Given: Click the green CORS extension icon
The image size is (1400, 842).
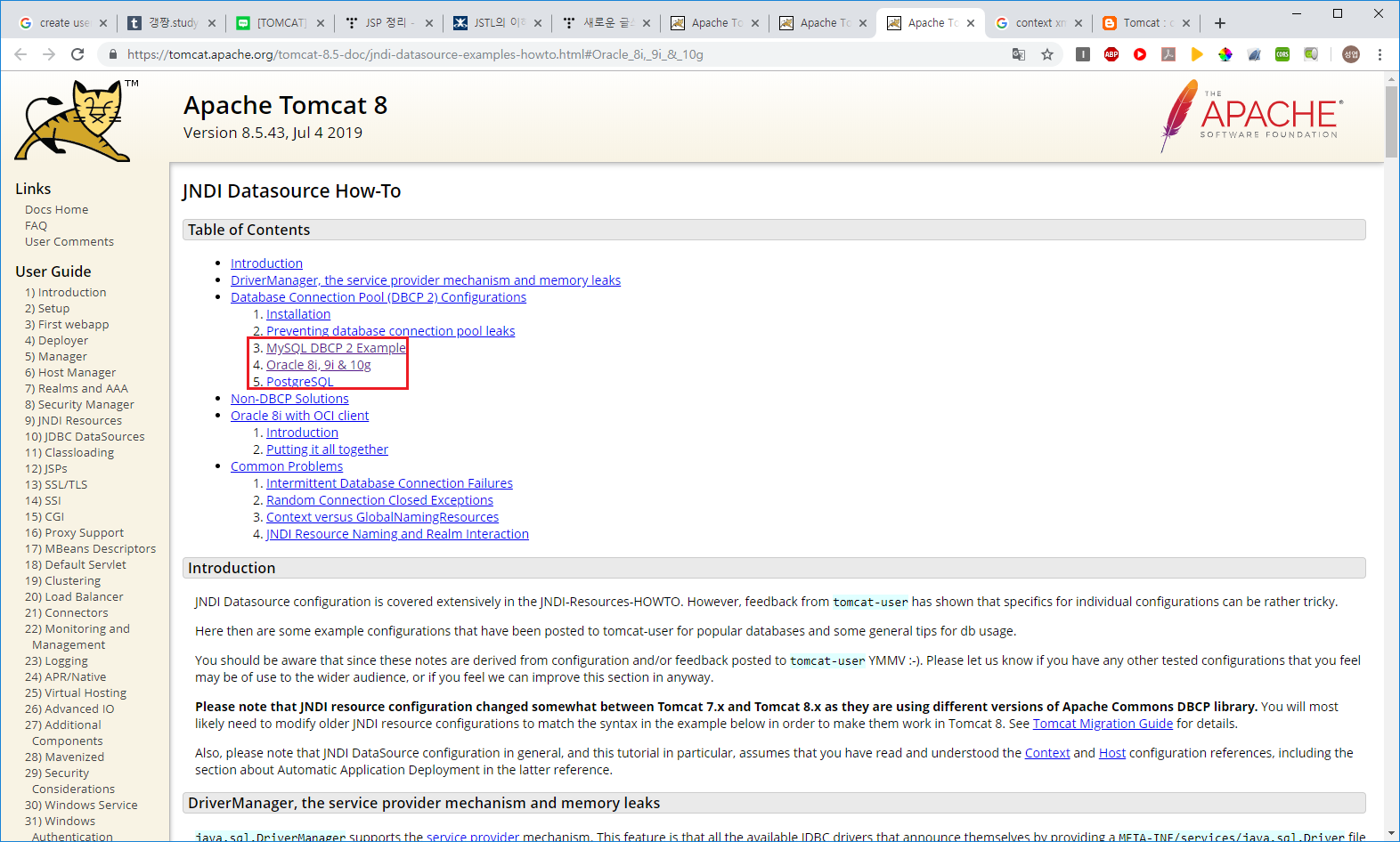Looking at the screenshot, I should coord(1282,54).
